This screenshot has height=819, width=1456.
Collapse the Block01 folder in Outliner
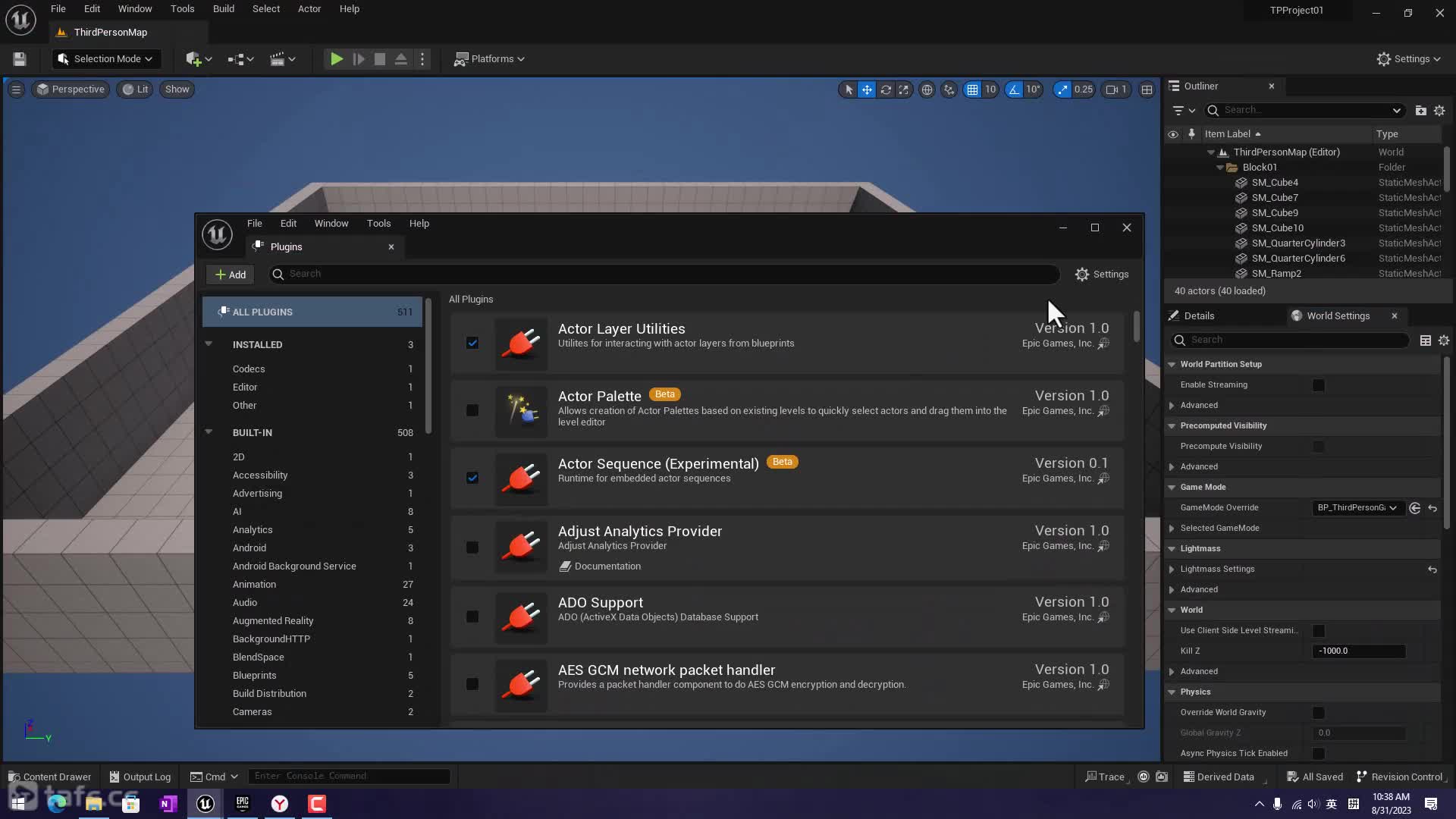pos(1220,168)
